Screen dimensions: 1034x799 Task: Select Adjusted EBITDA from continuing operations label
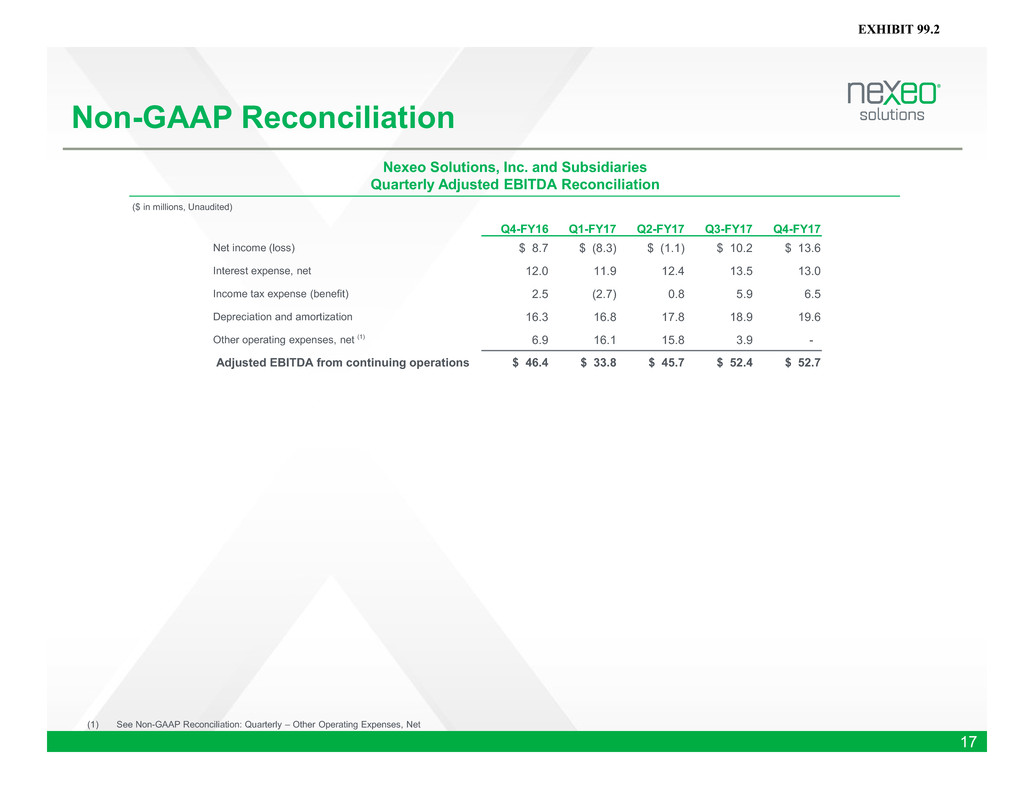tap(343, 363)
